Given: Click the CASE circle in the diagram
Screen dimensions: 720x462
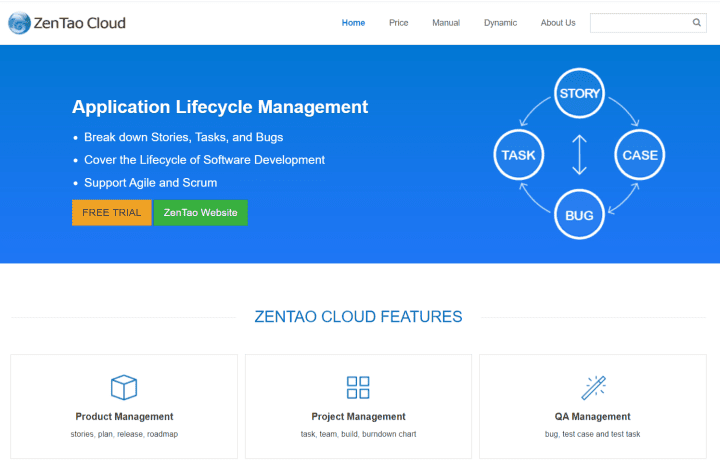Looking at the screenshot, I should click(x=640, y=155).
